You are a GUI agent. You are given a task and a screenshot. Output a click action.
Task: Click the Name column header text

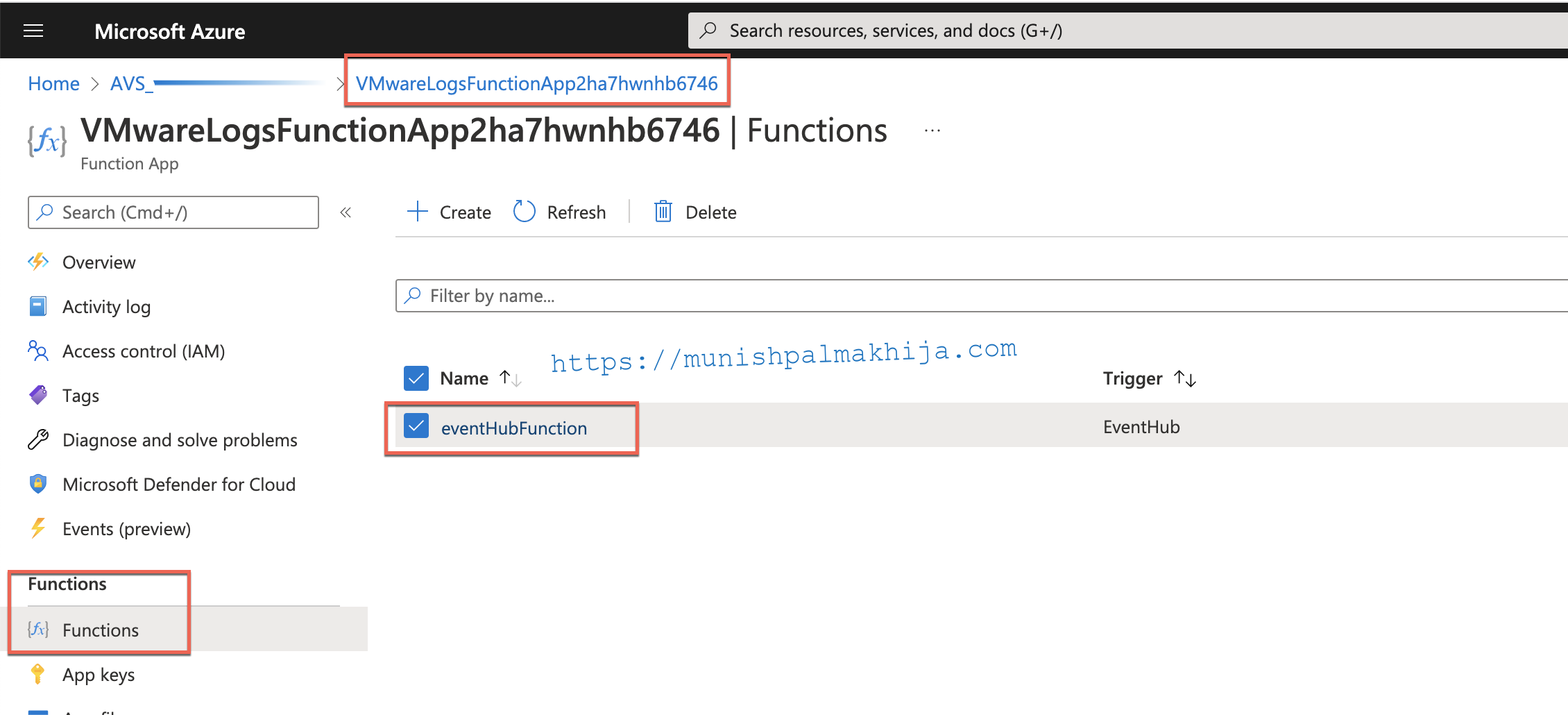[464, 378]
